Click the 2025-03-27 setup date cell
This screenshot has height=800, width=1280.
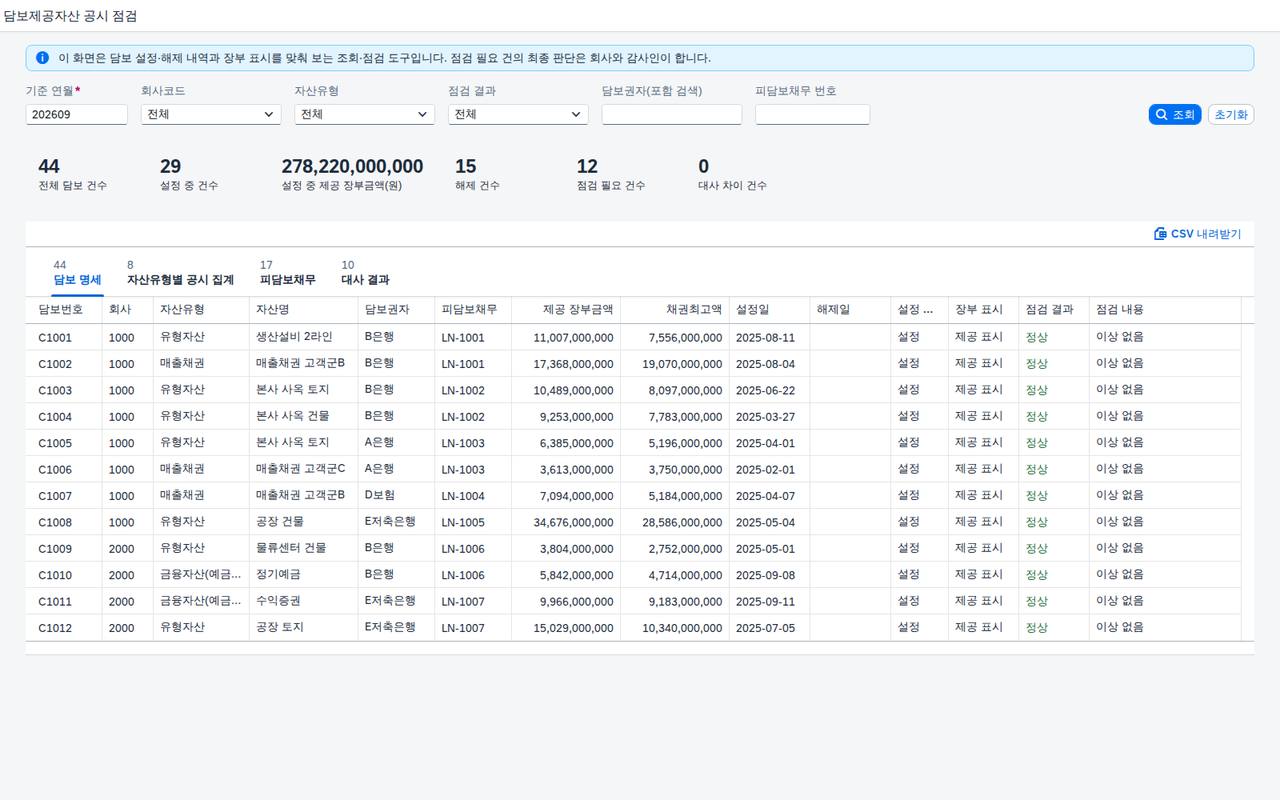tap(770, 417)
